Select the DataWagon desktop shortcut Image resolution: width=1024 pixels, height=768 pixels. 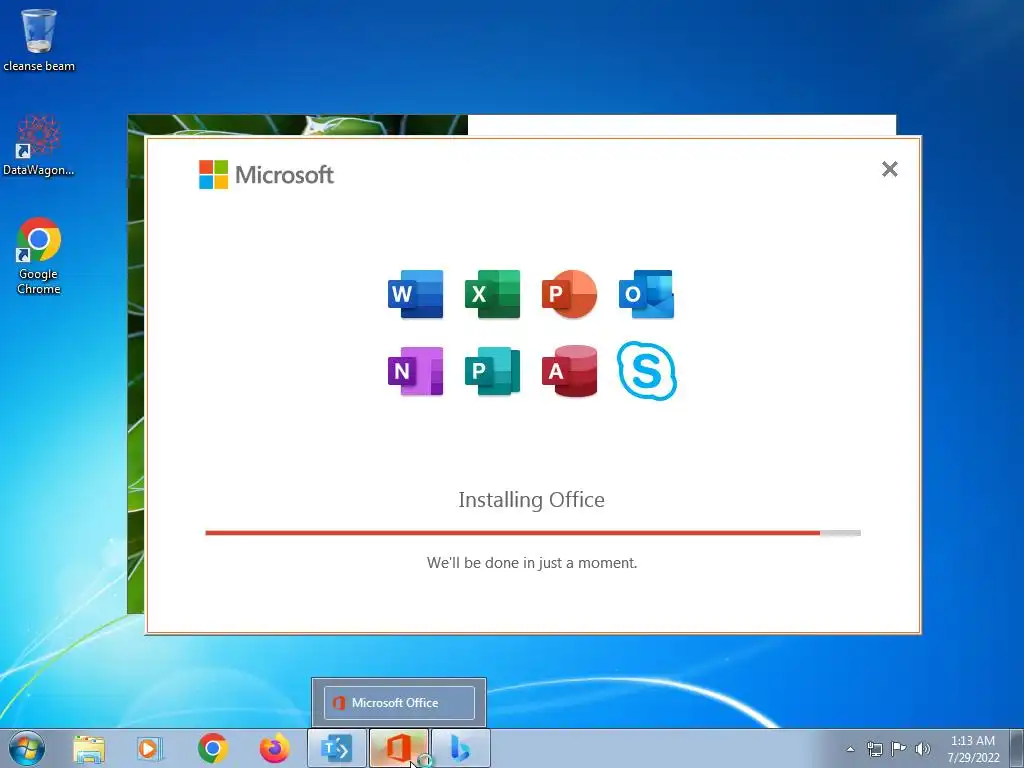[x=39, y=146]
